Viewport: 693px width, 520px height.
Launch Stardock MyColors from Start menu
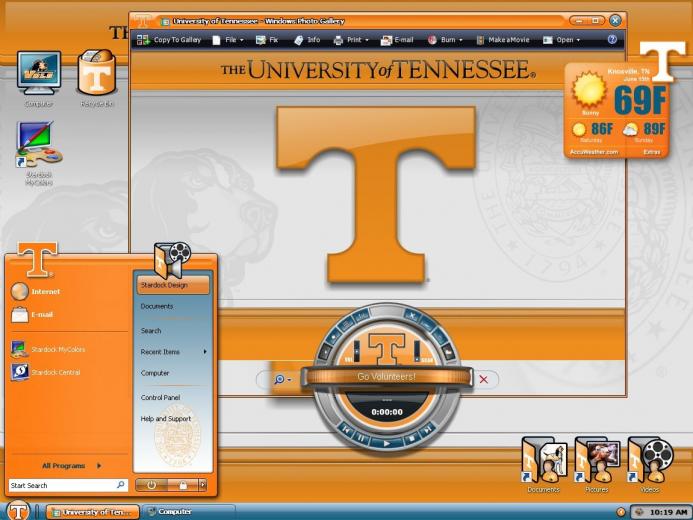point(48,349)
